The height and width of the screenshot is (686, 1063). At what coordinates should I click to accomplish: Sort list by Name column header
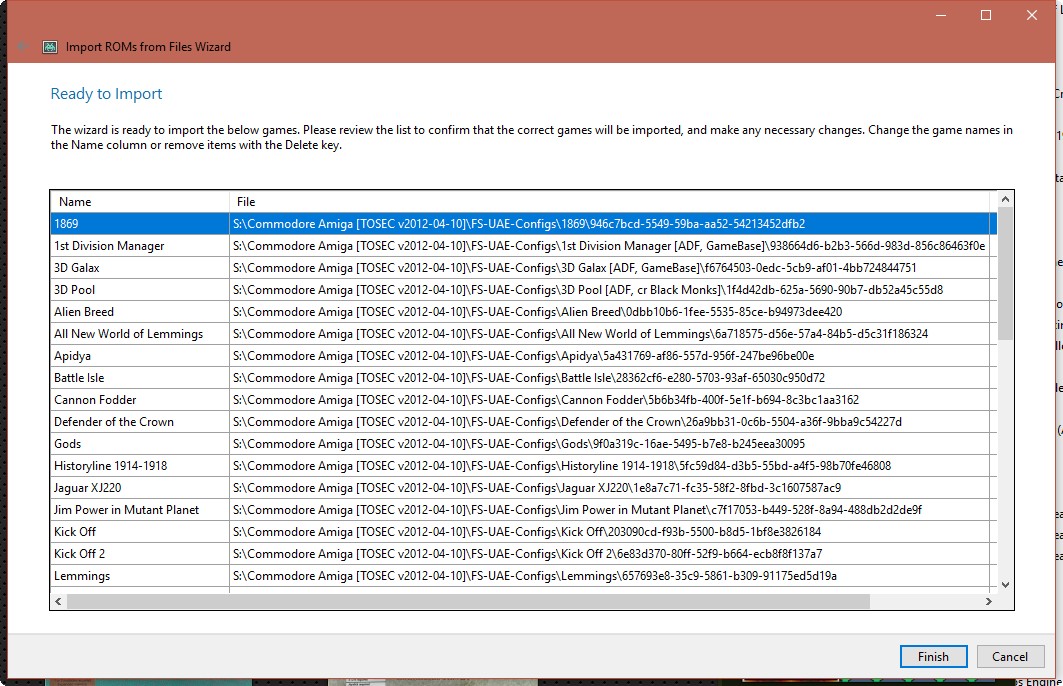140,202
